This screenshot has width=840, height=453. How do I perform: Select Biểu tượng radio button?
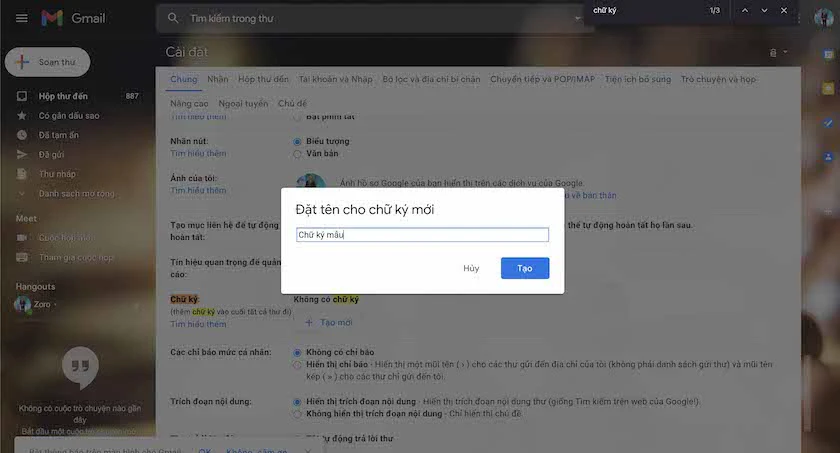(x=297, y=141)
